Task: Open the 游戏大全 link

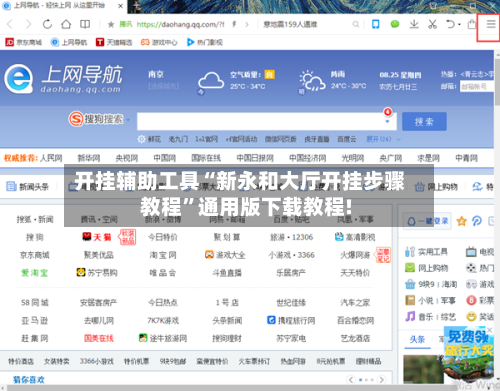Action: coord(225,255)
